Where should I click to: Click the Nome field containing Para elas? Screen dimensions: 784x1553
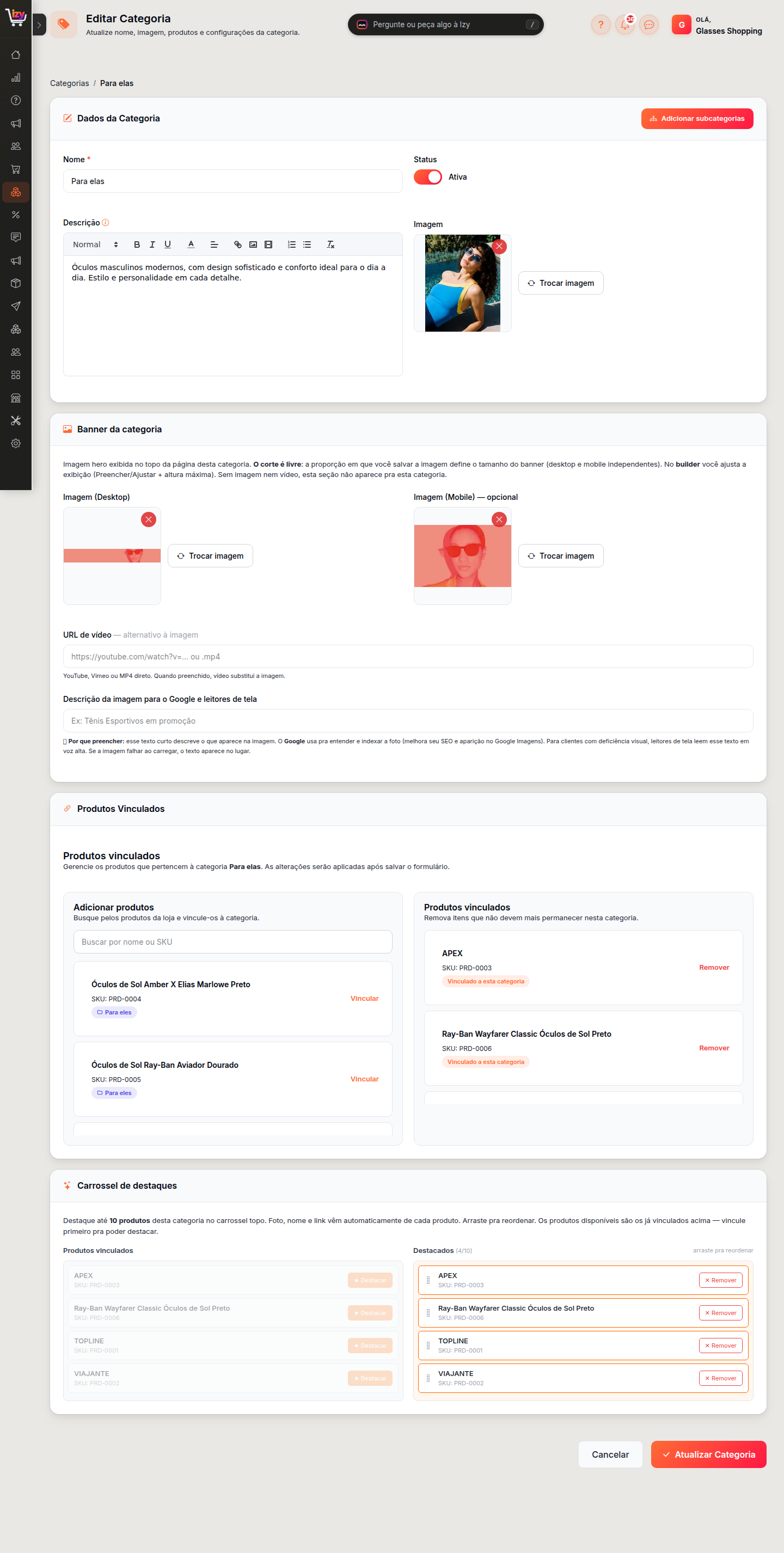[232, 181]
